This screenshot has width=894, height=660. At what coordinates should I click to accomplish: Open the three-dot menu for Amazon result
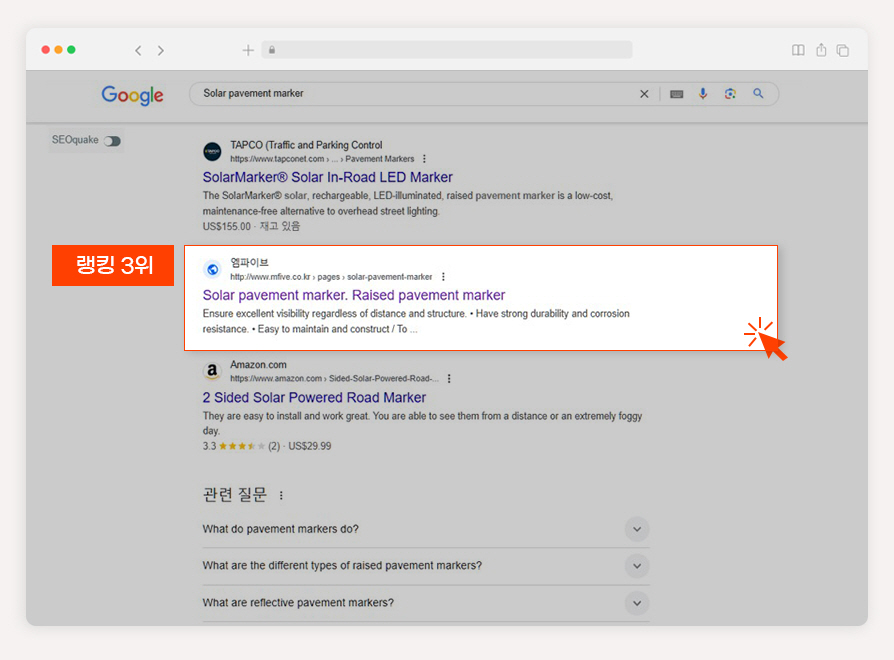point(449,378)
